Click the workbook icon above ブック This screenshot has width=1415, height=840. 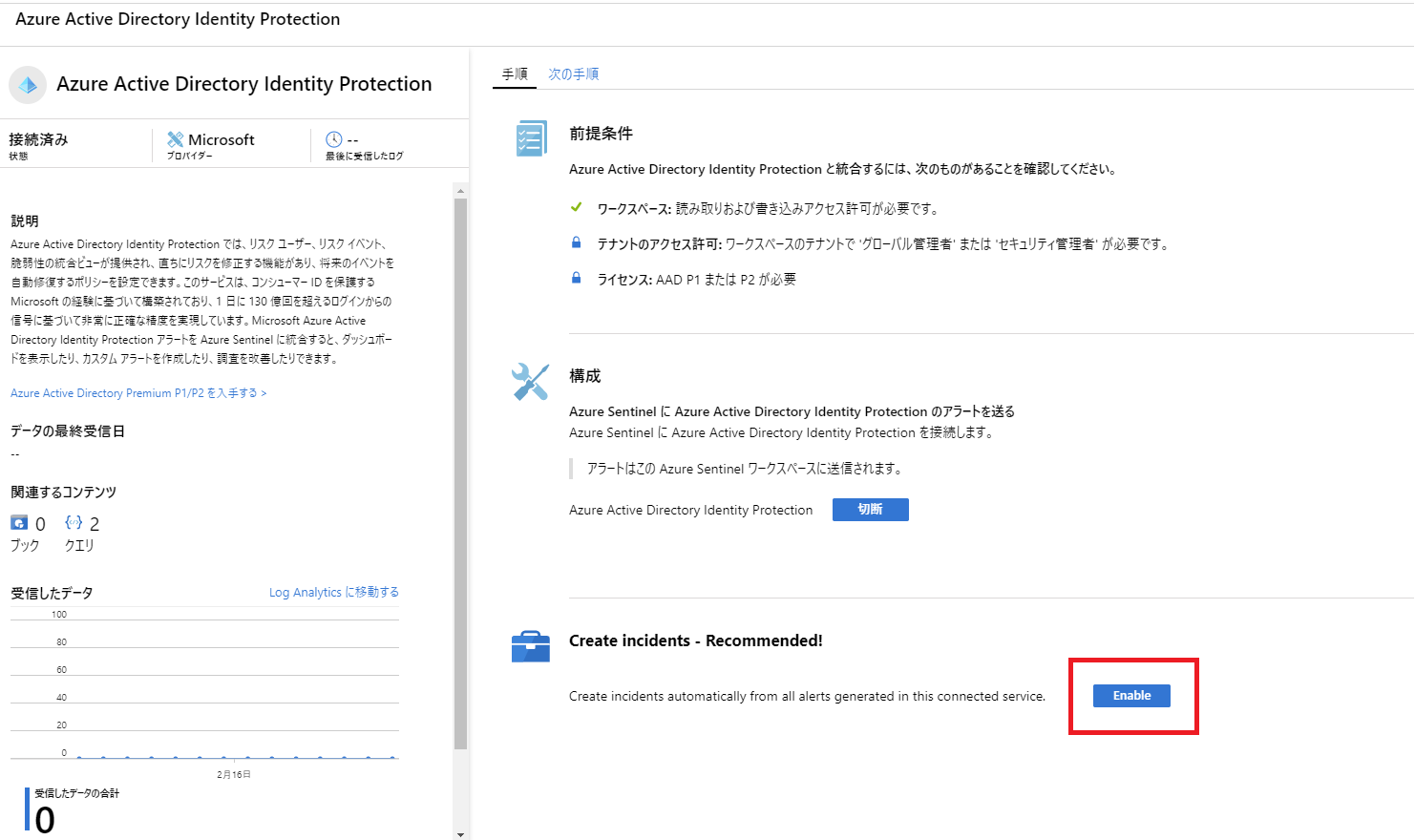[x=19, y=522]
